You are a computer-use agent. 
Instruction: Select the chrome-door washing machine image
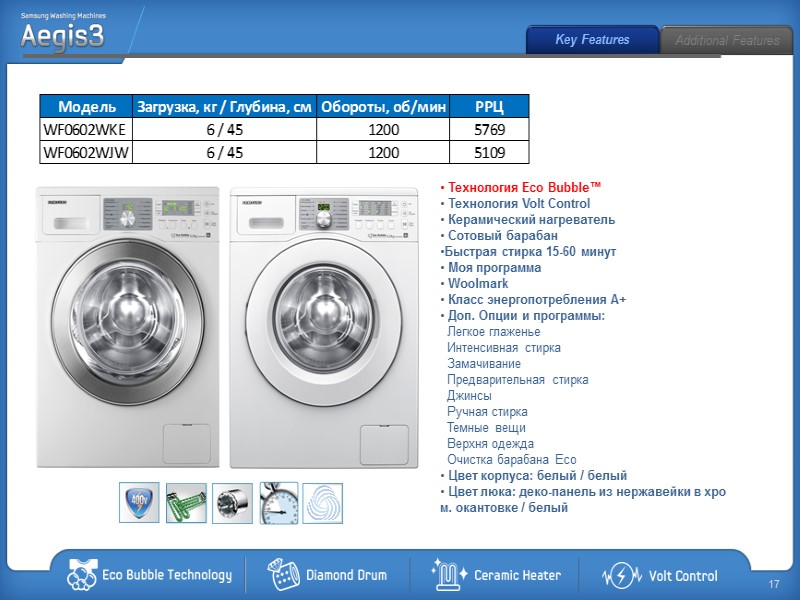[x=128, y=327]
